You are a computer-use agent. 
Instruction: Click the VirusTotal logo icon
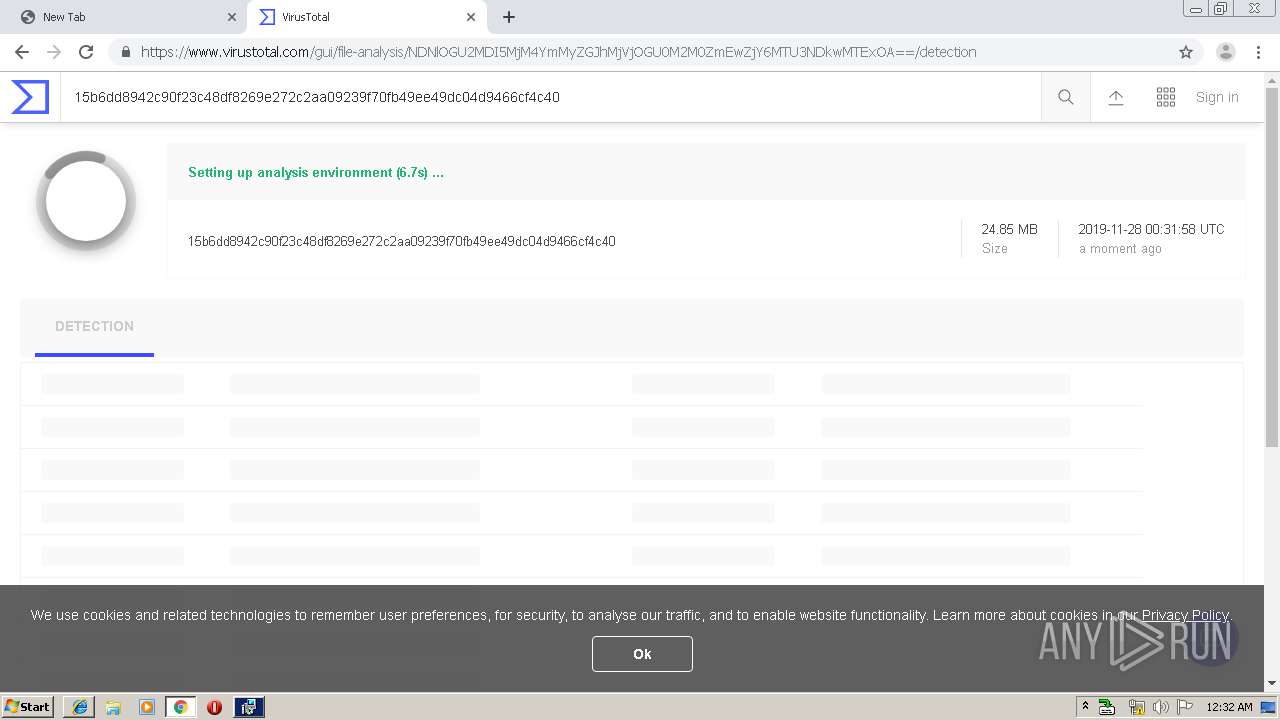(x=30, y=97)
